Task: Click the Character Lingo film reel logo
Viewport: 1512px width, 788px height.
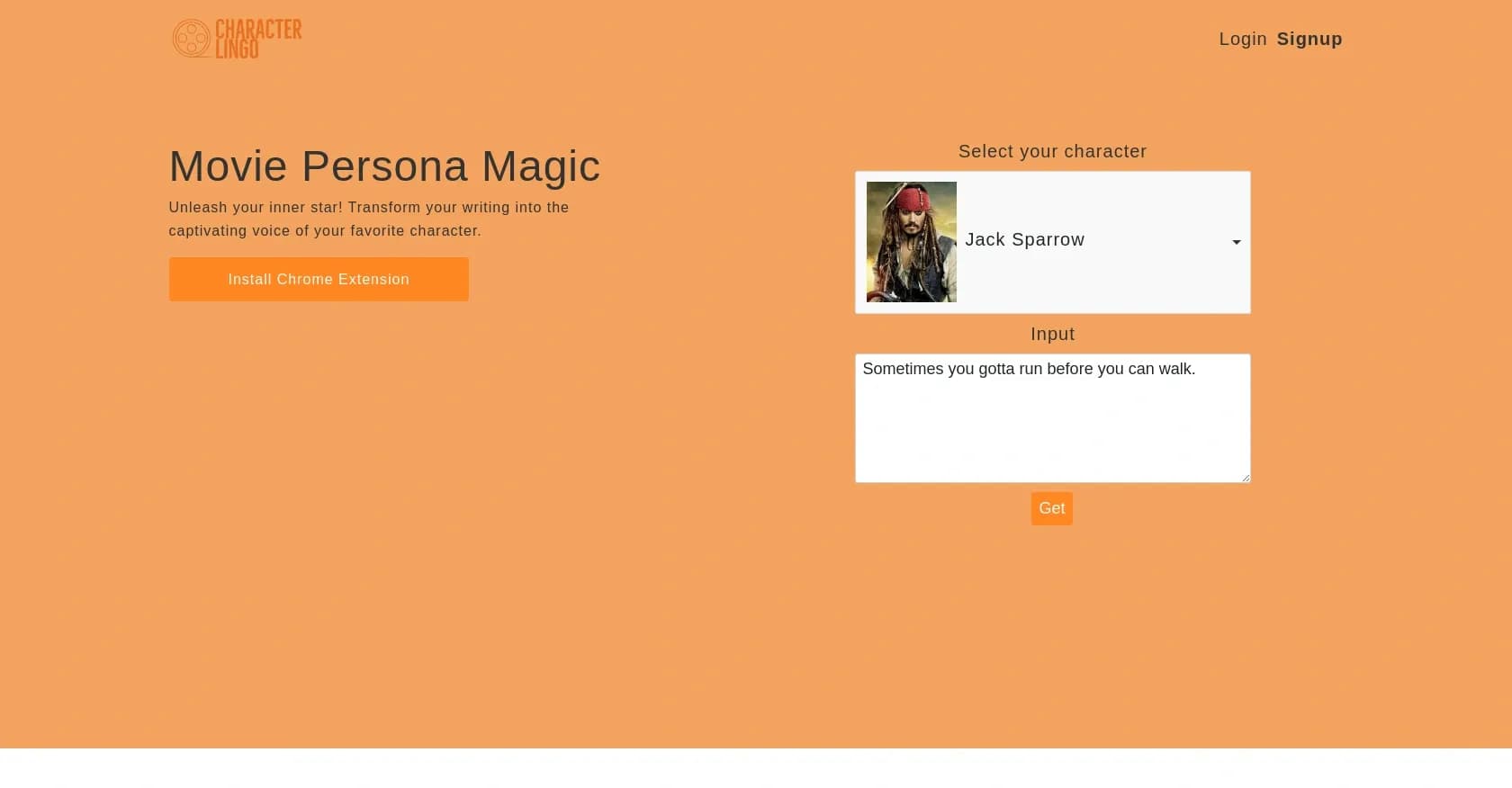Action: pyautogui.click(x=237, y=39)
